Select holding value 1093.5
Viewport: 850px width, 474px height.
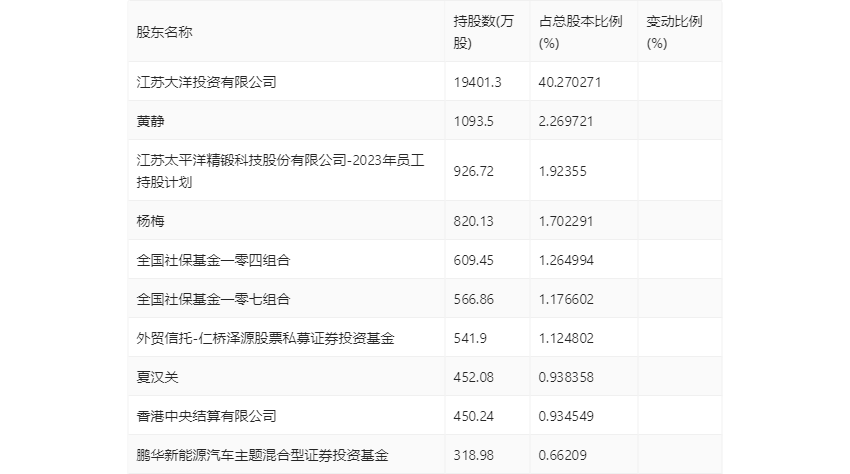pos(473,121)
